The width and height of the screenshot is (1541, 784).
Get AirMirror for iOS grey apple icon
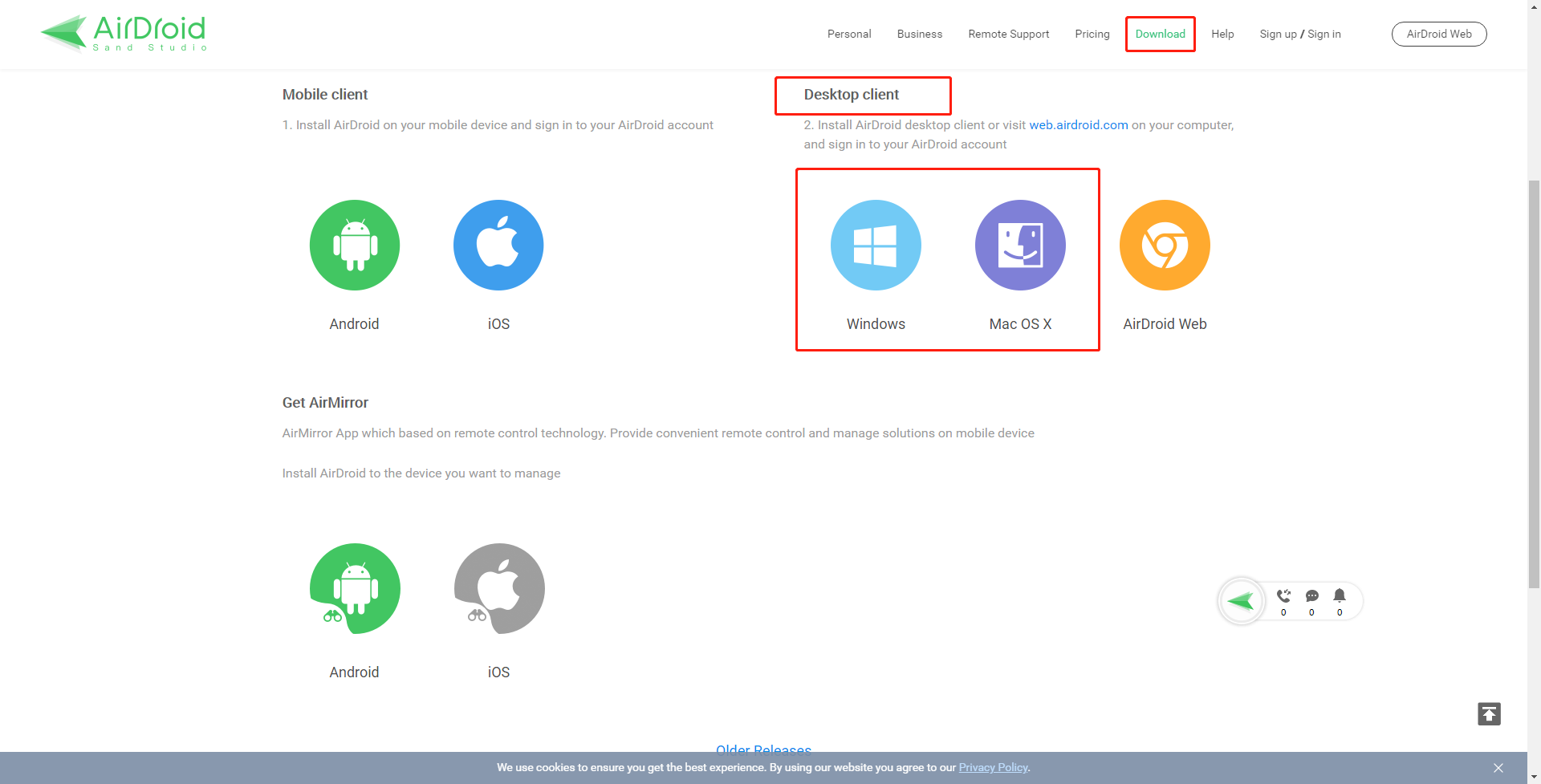click(x=499, y=588)
